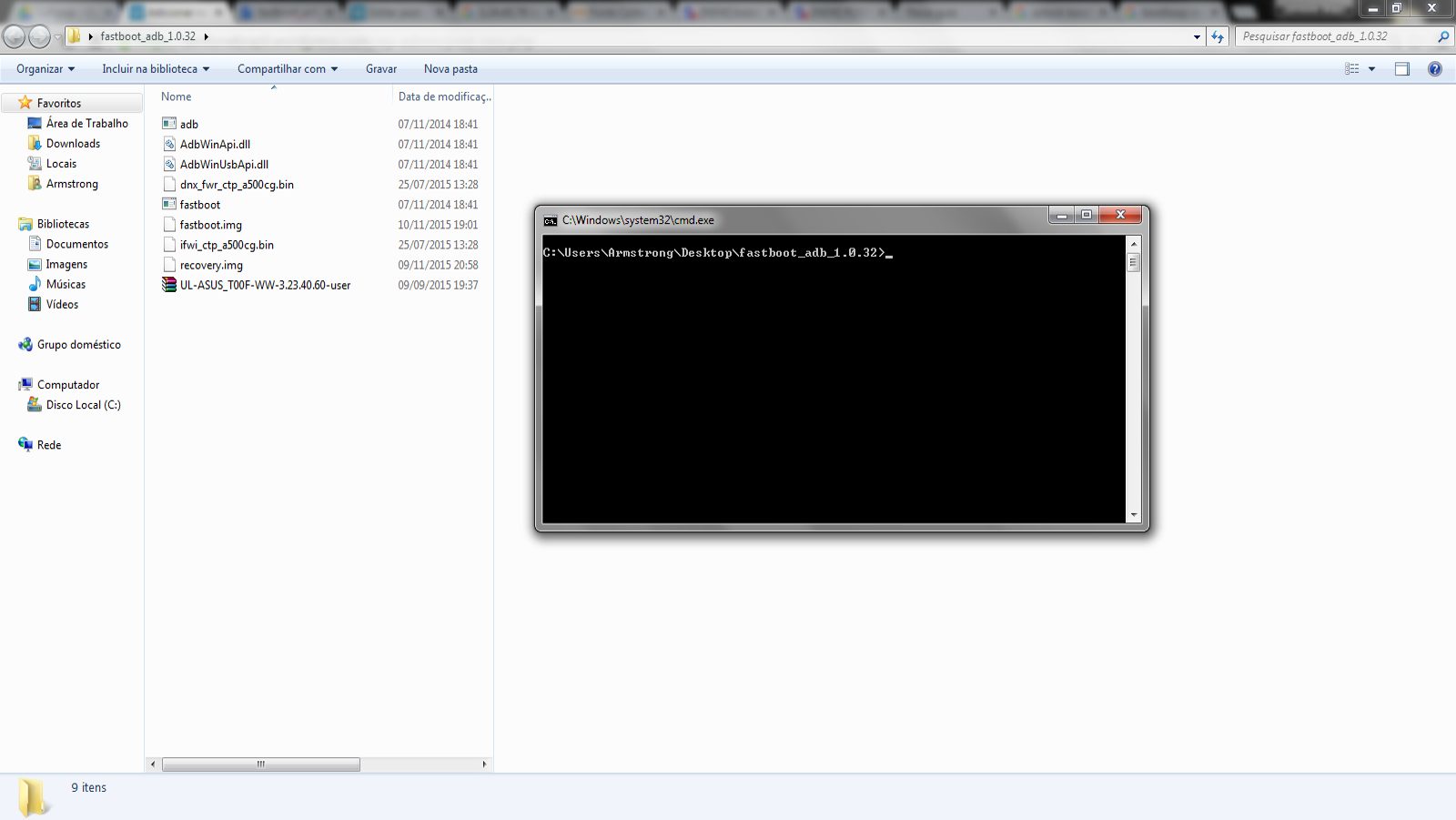The width and height of the screenshot is (1456, 820).
Task: Select dnx_fwr_ctp_a500cg.bin file icon
Action: 169,184
